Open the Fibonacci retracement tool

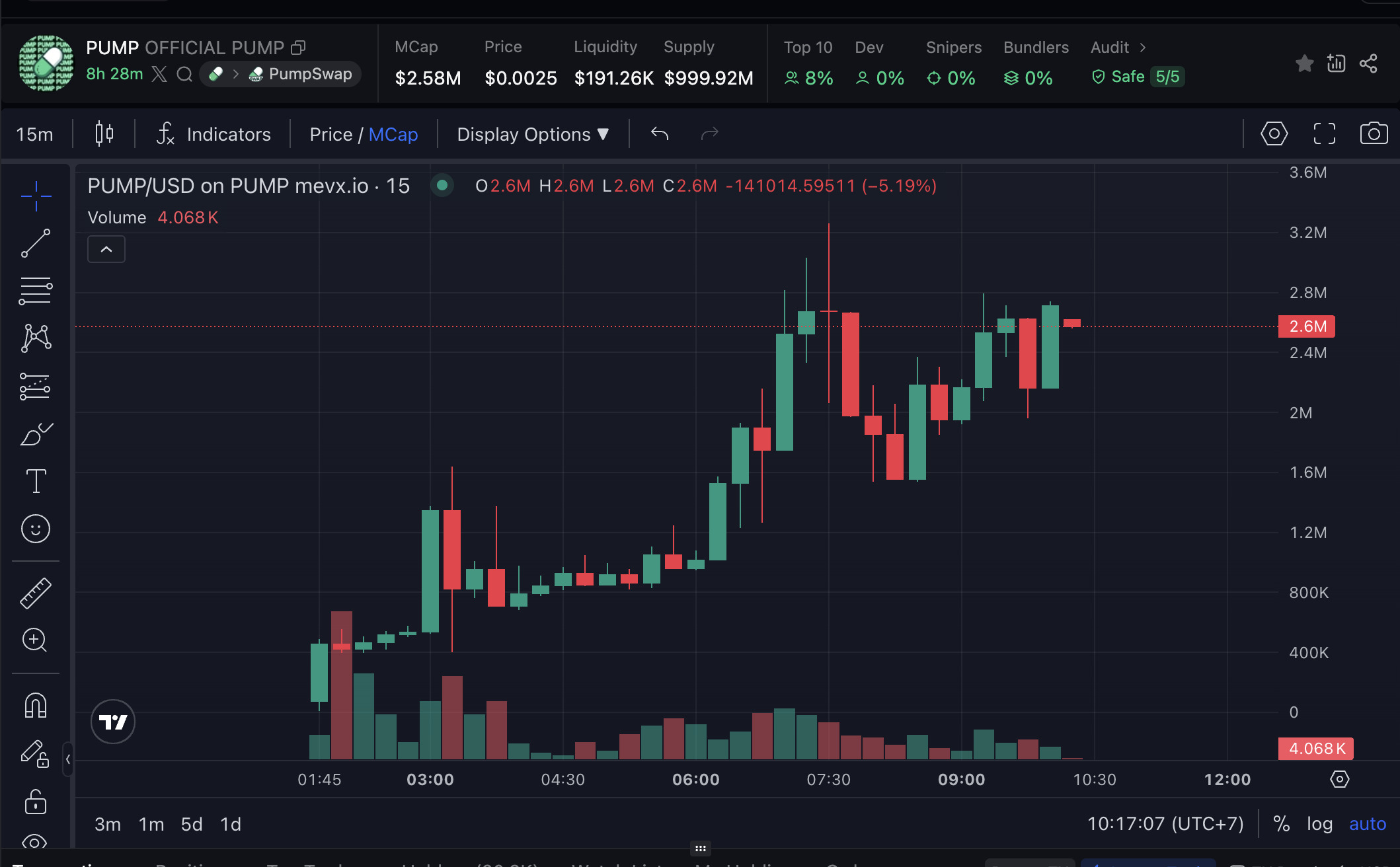[36, 291]
